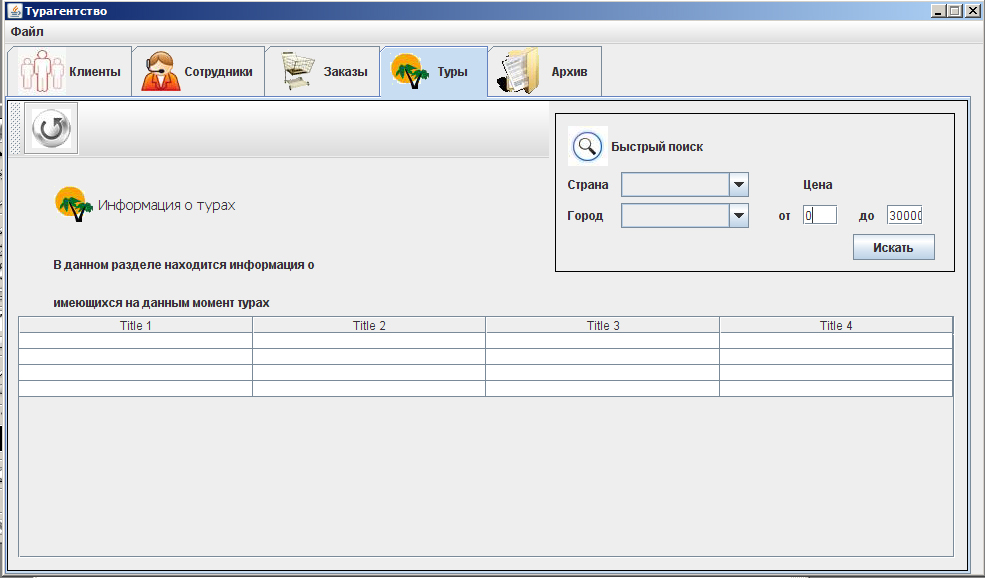Click the palm tree icon on Туры tab
985x578 pixels.
coord(410,71)
